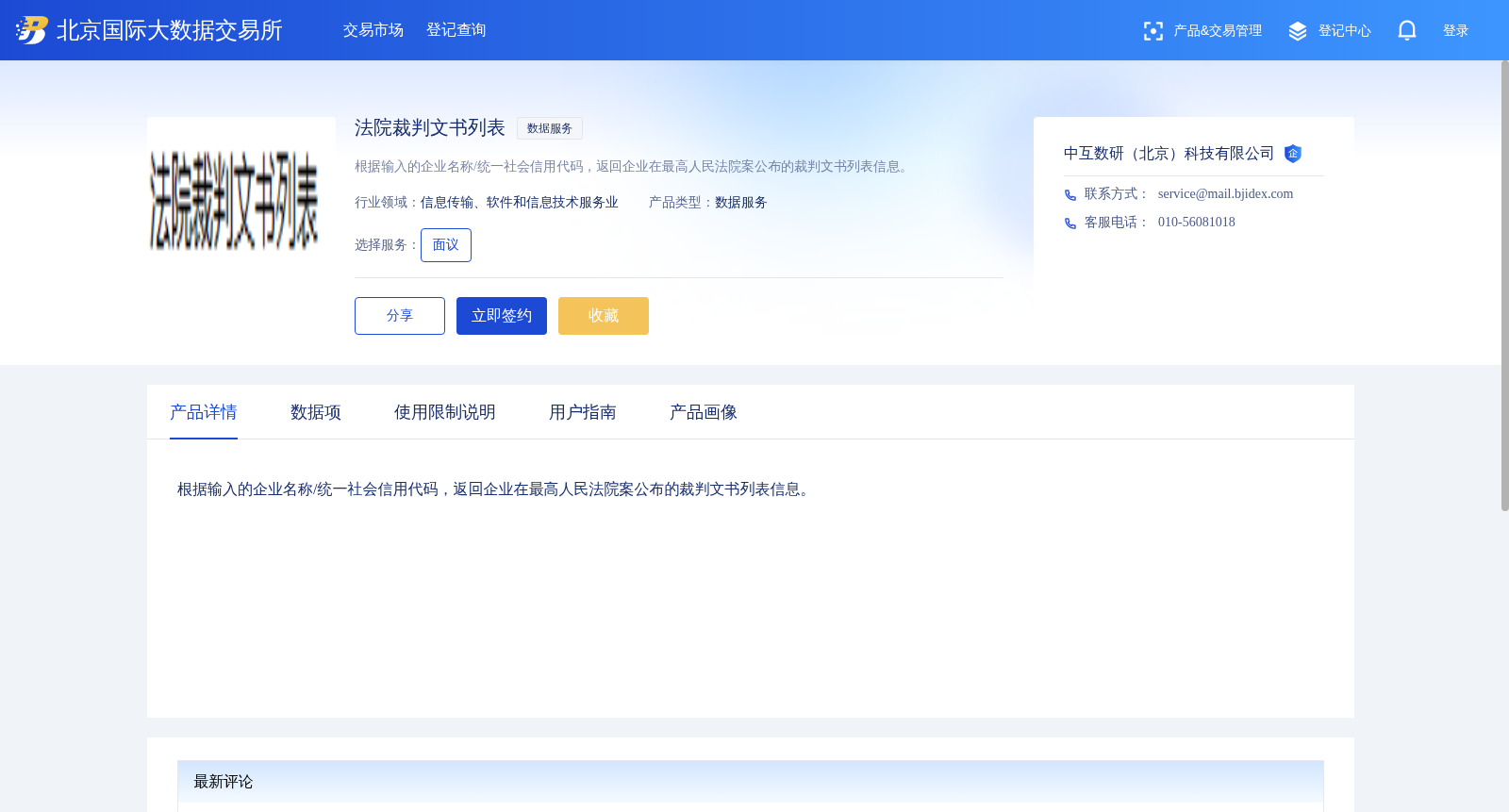The height and width of the screenshot is (812, 1509).
Task: Switch to the 产品详情 tab
Action: 204,412
